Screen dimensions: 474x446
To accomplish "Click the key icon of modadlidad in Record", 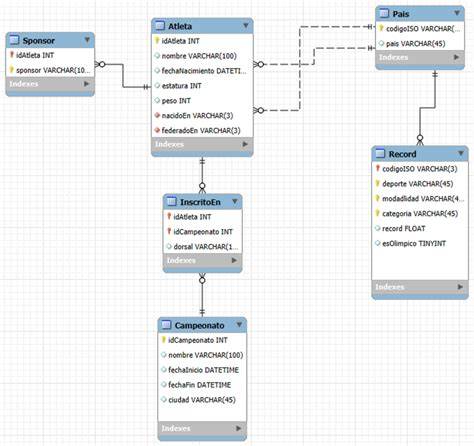I will point(378,198).
